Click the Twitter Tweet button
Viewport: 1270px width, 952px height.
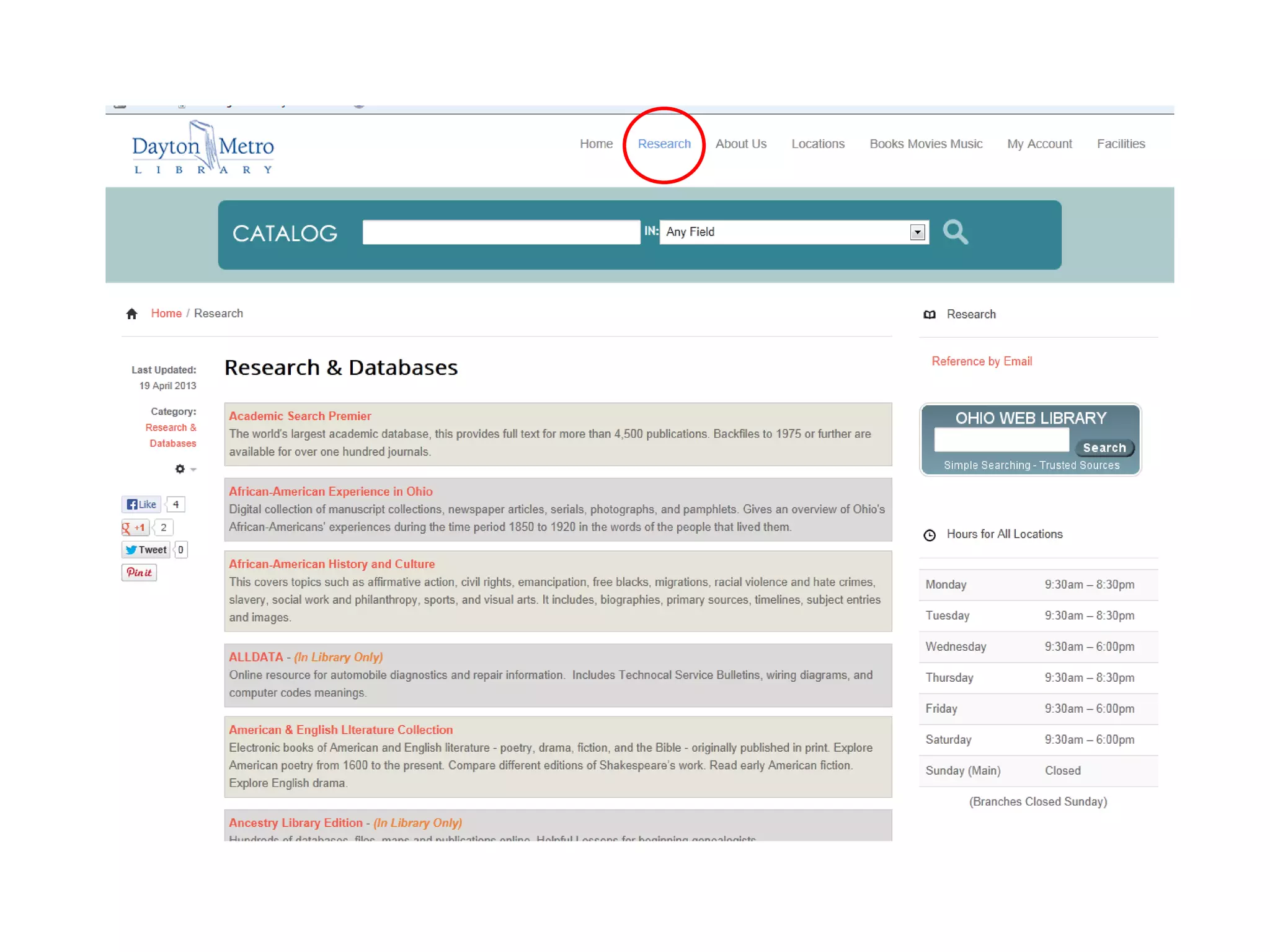(146, 550)
